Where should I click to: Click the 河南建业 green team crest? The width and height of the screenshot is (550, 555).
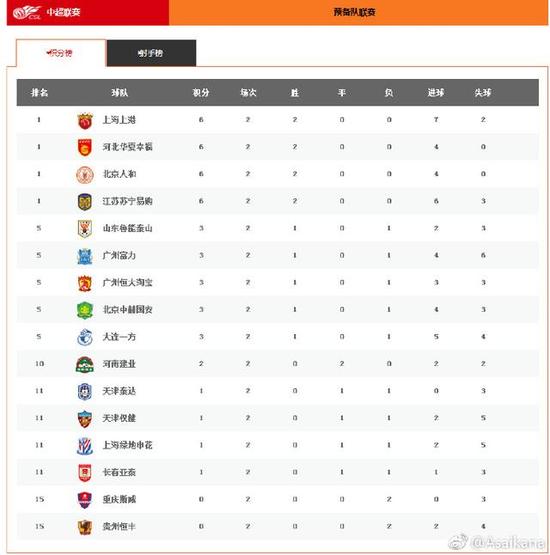[85, 364]
